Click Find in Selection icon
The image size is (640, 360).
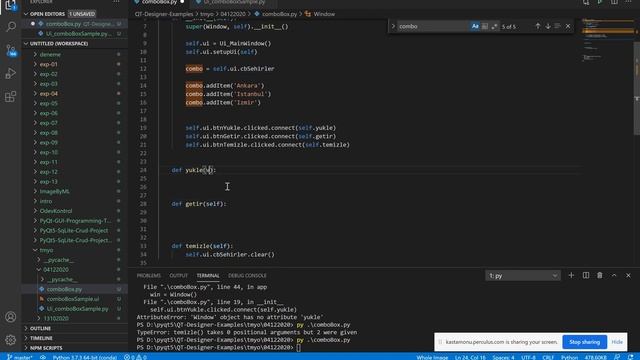click(x=558, y=26)
